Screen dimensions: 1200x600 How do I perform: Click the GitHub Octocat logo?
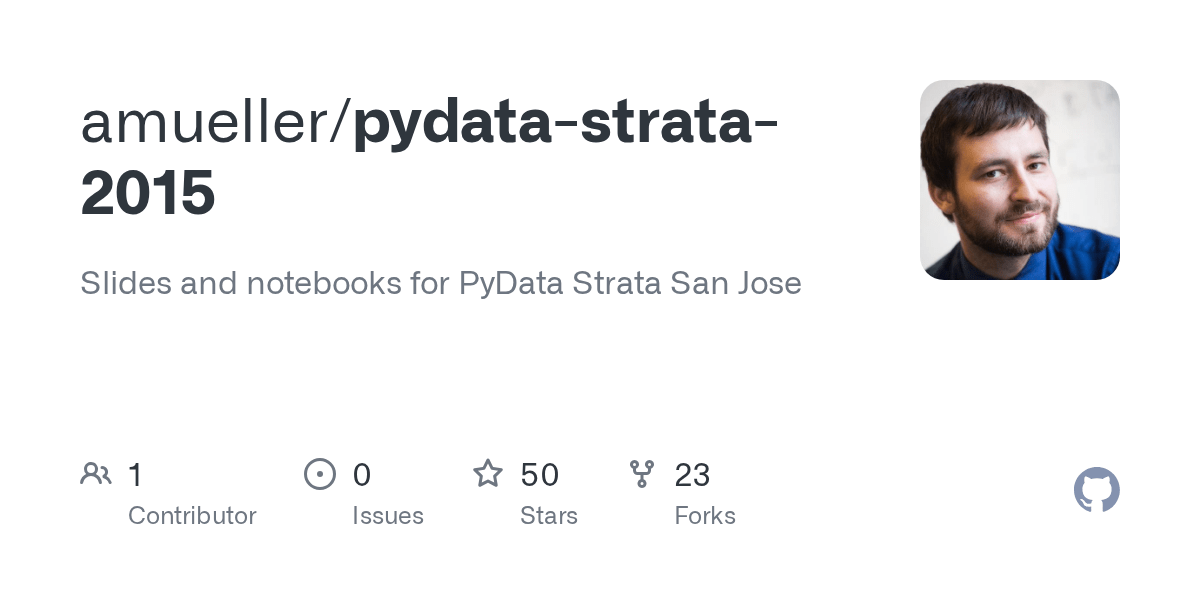click(x=1096, y=491)
